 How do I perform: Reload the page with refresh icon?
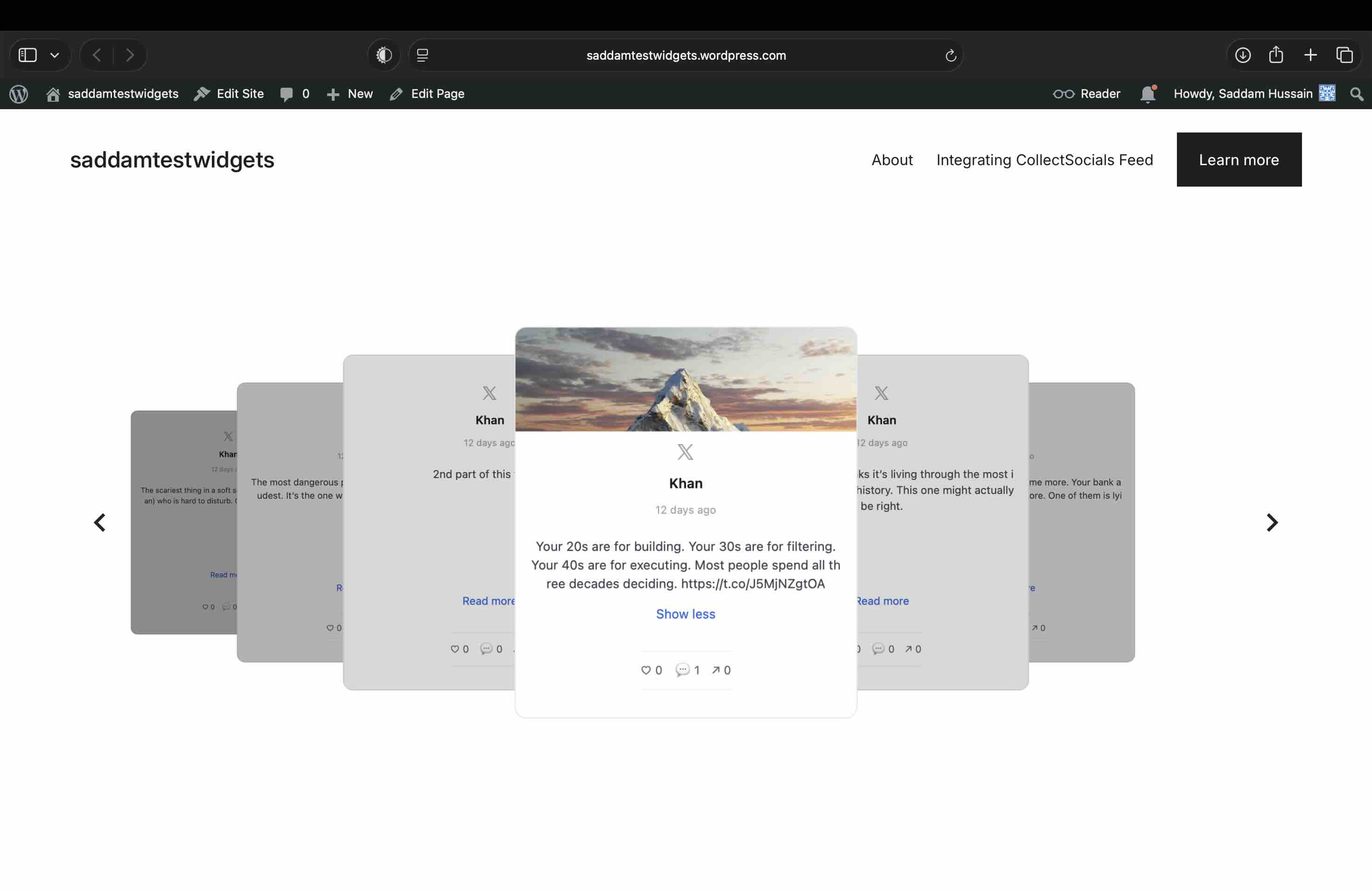coord(951,56)
